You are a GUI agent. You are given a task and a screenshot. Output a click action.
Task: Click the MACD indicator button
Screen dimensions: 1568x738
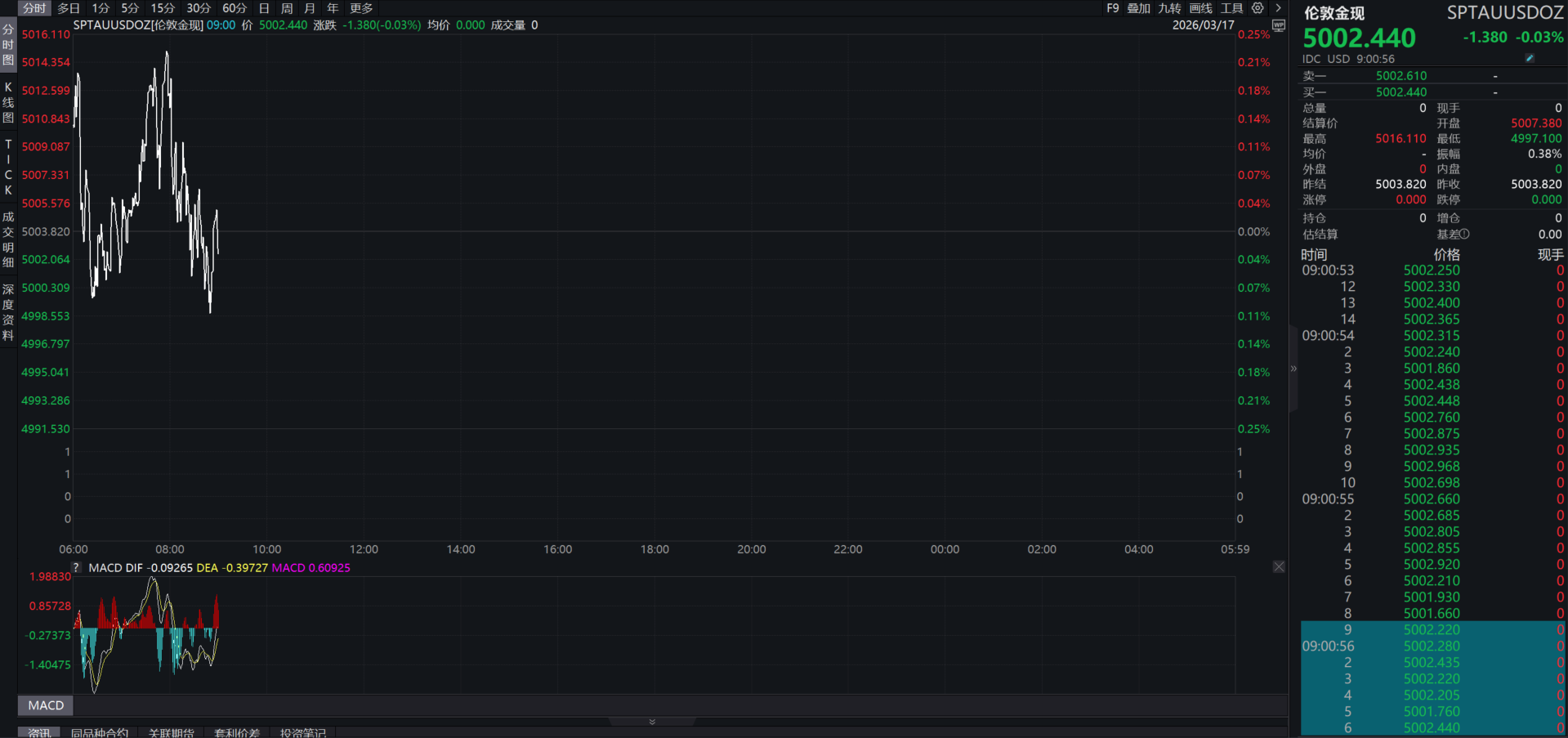point(46,705)
